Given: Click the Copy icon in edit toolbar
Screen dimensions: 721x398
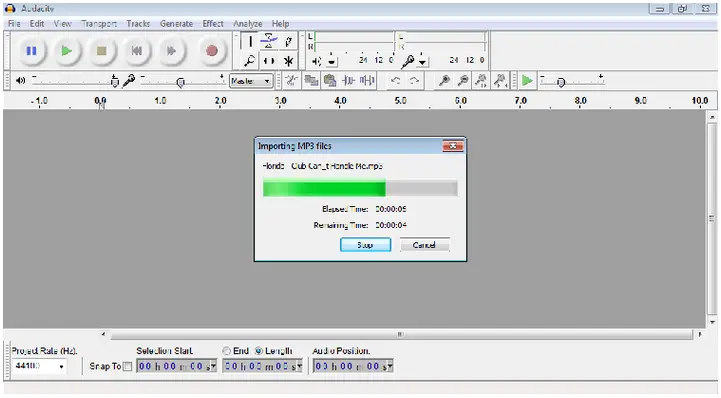Looking at the screenshot, I should pos(311,81).
